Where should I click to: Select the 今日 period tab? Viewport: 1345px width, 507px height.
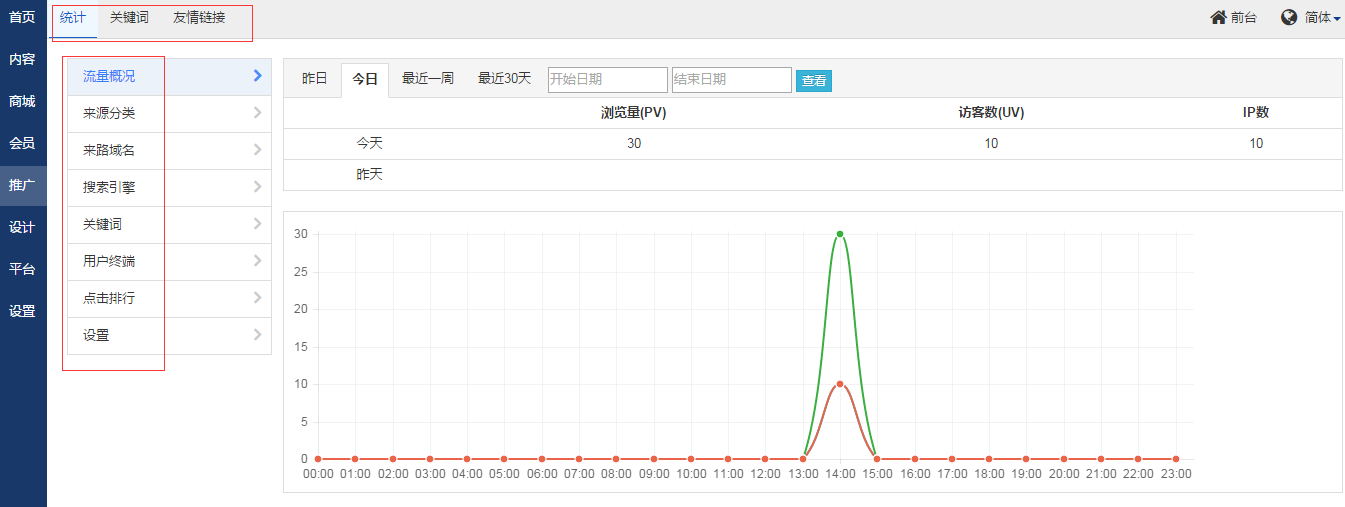(x=365, y=79)
